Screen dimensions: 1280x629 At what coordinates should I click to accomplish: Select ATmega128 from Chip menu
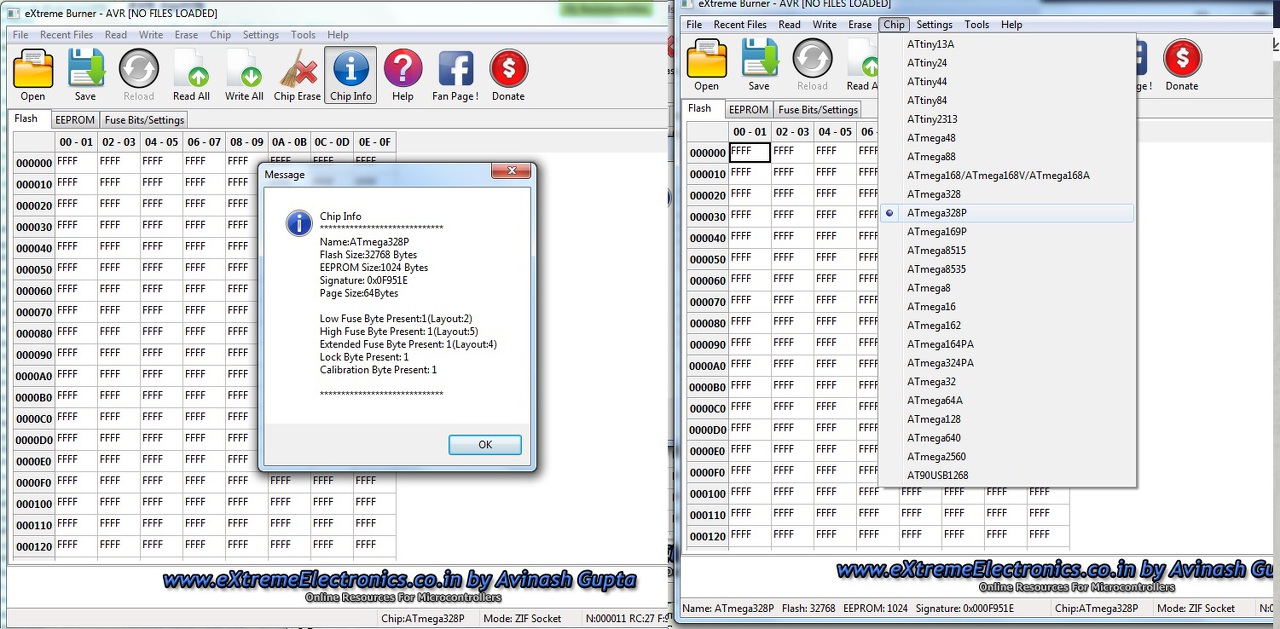(x=1007, y=419)
